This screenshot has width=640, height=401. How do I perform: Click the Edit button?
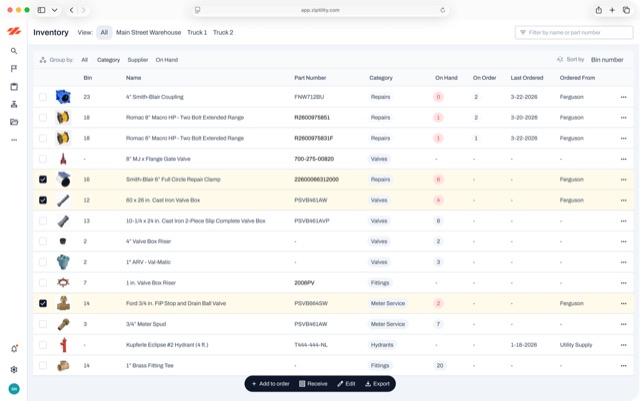point(346,384)
